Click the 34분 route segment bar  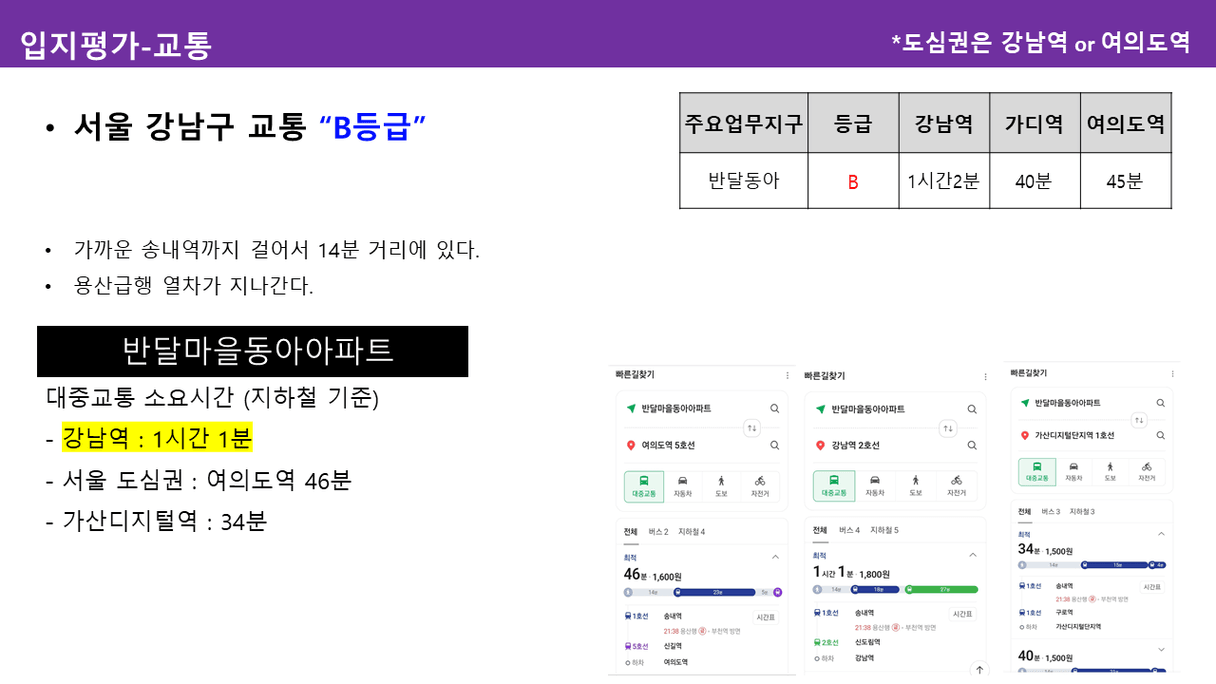pos(1092,565)
